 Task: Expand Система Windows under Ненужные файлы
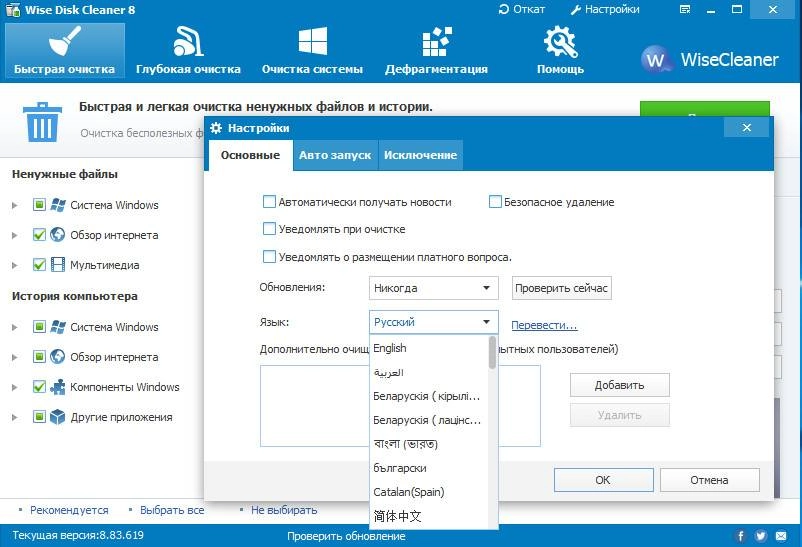click(x=15, y=205)
